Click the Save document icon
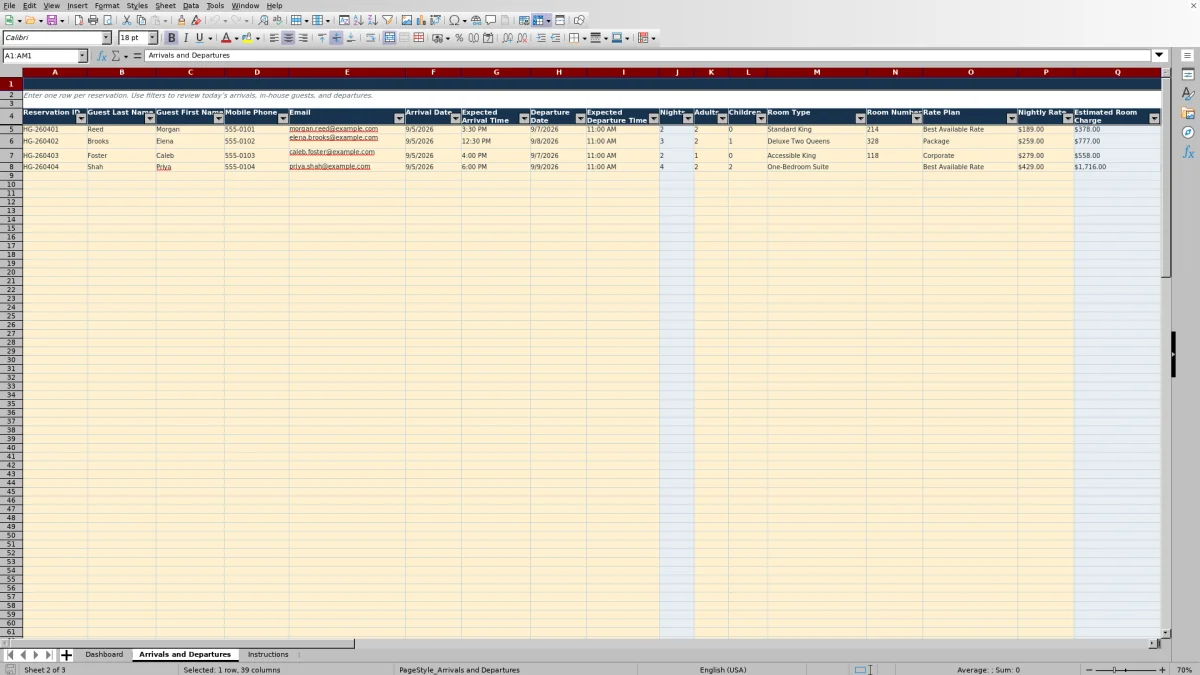 50,20
